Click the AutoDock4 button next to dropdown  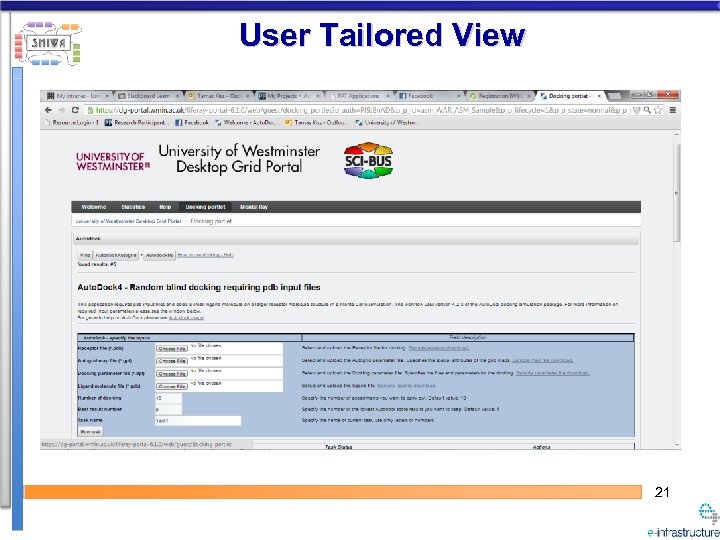coord(159,255)
